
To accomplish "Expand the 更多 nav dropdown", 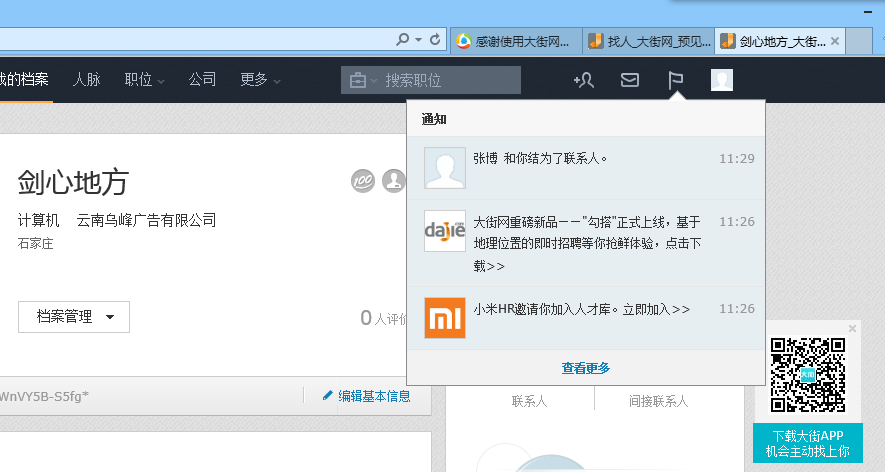I will [x=260, y=80].
